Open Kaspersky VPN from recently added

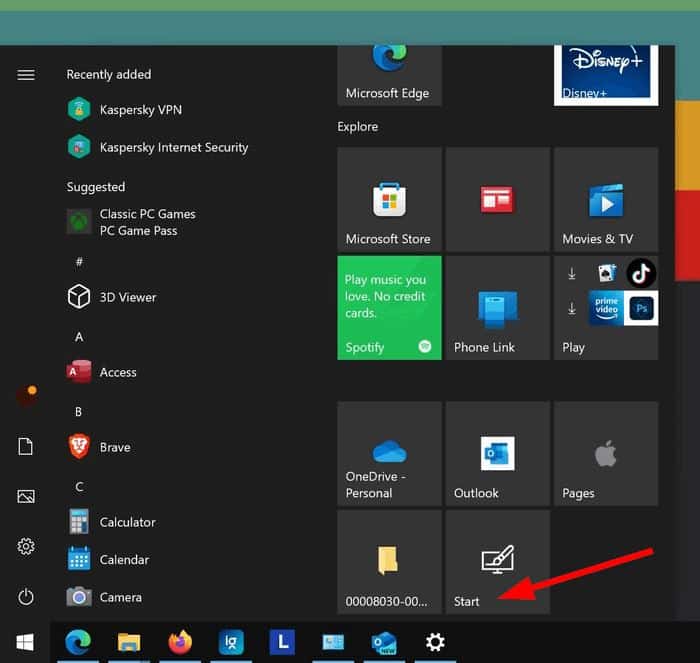[x=125, y=110]
